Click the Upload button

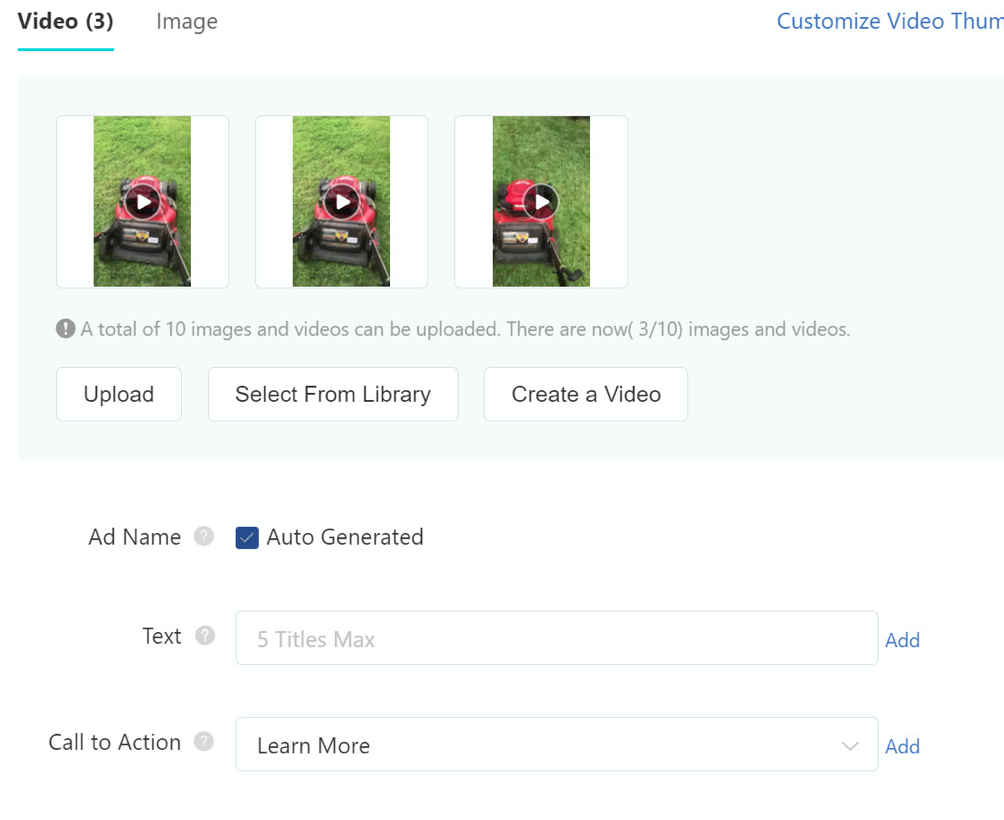pos(119,394)
